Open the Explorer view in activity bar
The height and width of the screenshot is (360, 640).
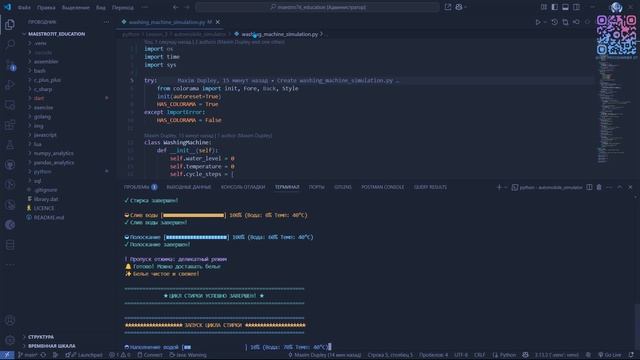point(10,25)
